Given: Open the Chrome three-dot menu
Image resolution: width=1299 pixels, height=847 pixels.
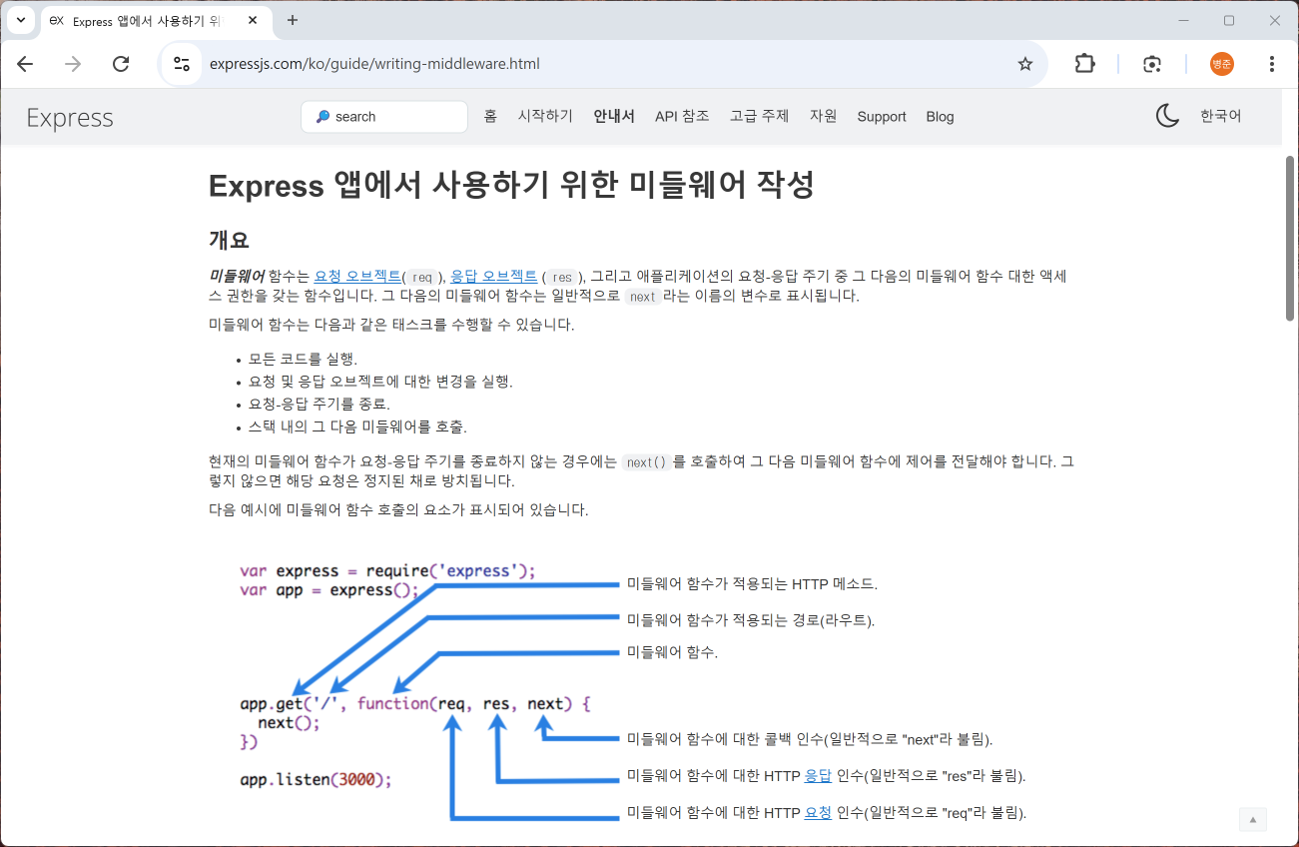Looking at the screenshot, I should tap(1271, 64).
